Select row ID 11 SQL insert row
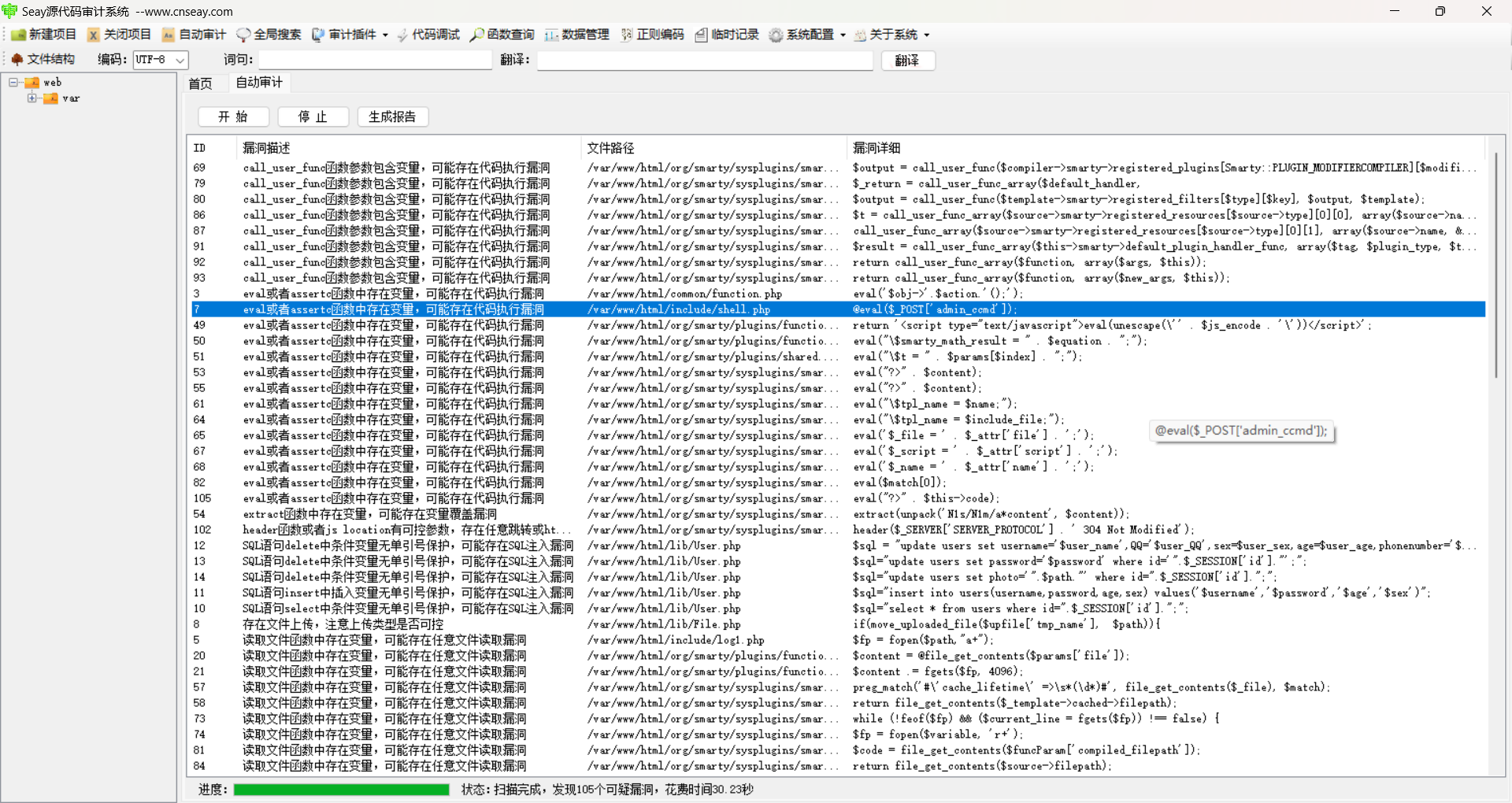The width and height of the screenshot is (1512, 803). (x=838, y=593)
